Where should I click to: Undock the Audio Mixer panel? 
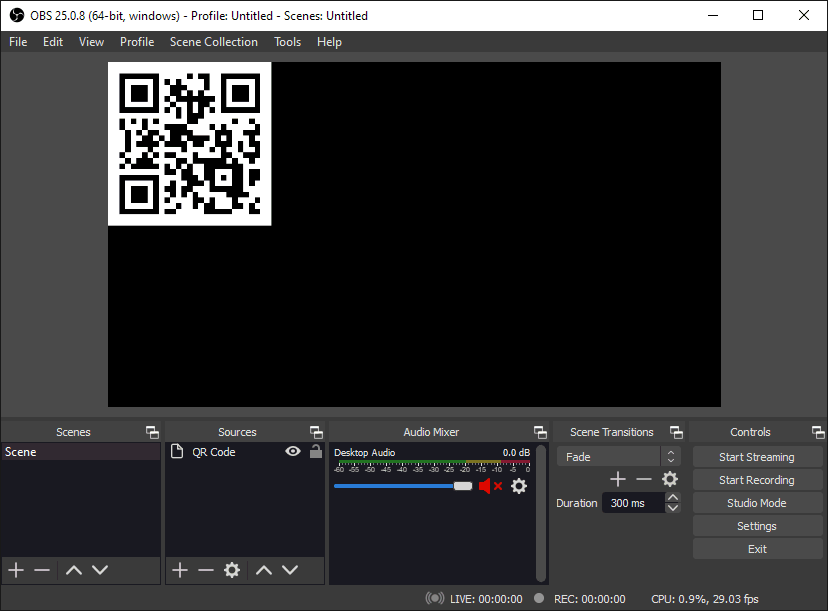(540, 433)
